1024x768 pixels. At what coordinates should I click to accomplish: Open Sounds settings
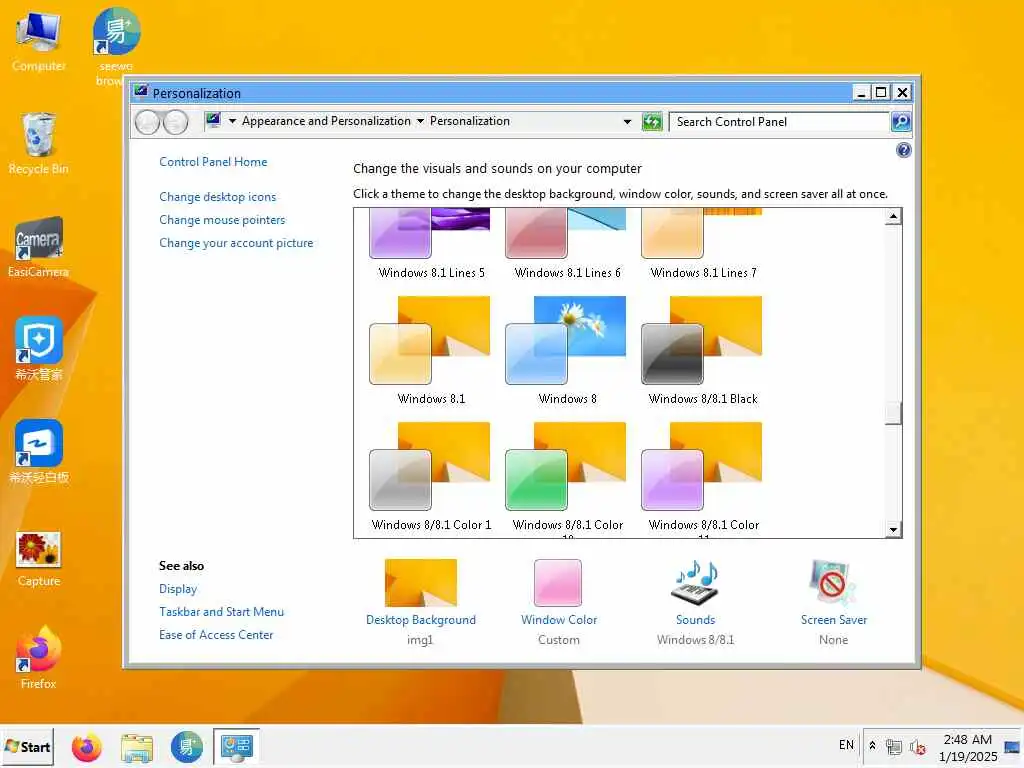[x=696, y=602]
